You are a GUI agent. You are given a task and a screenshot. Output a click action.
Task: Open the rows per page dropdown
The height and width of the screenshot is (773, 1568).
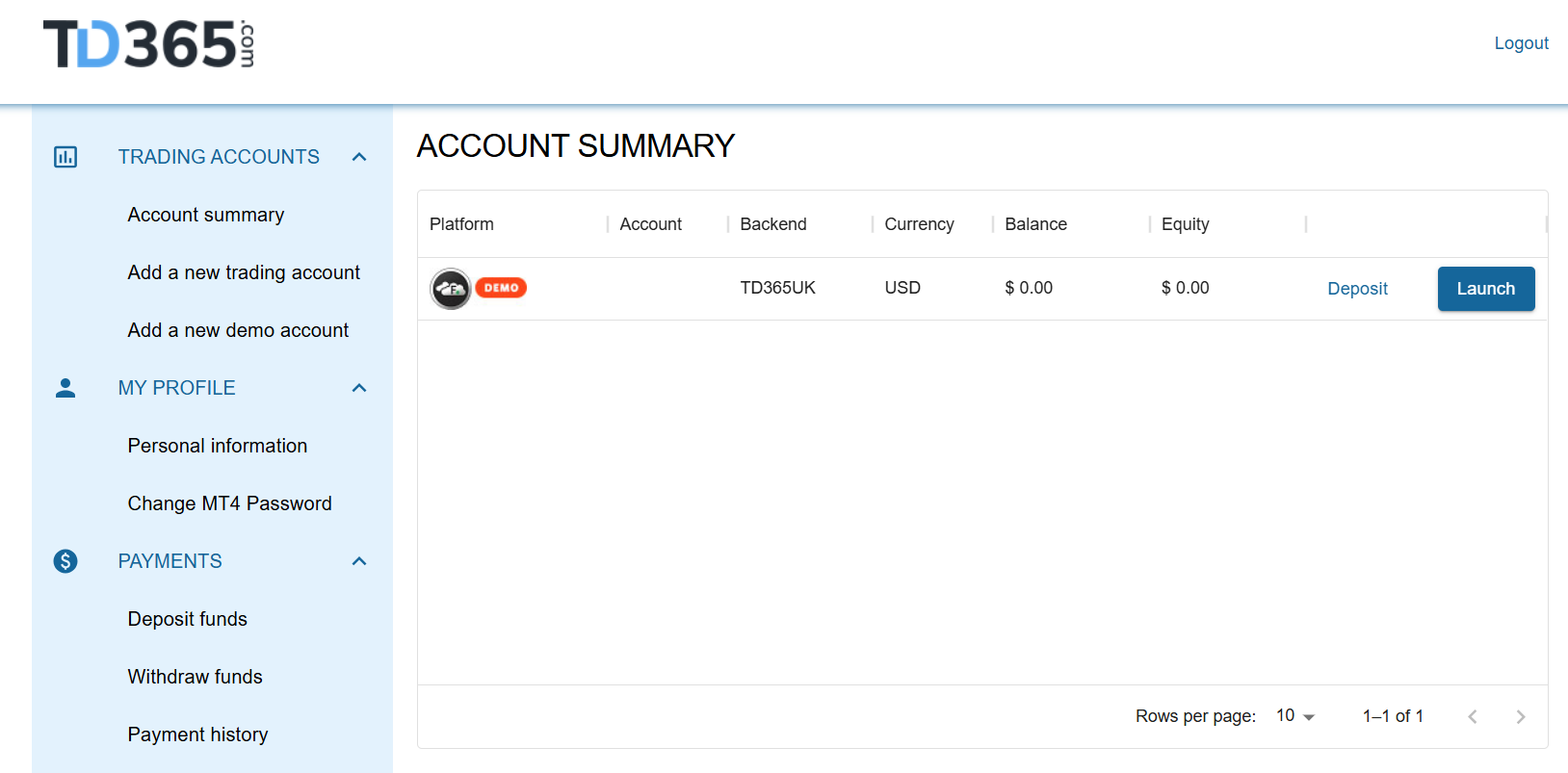coord(1295,716)
